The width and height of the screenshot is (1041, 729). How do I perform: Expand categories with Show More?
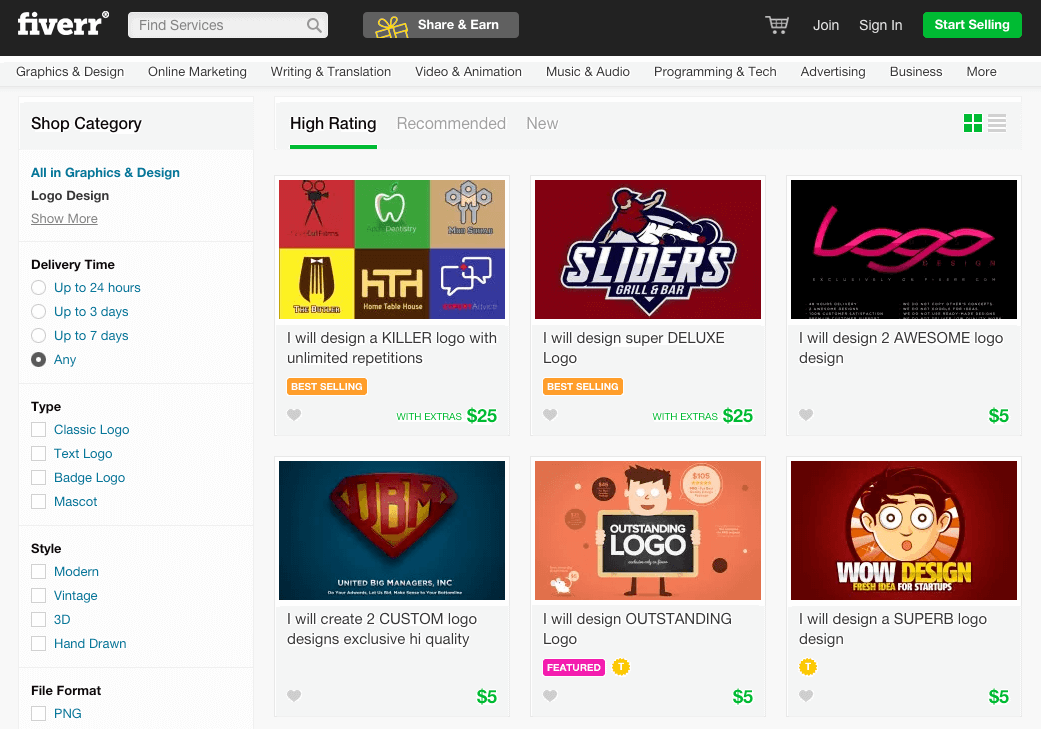64,219
